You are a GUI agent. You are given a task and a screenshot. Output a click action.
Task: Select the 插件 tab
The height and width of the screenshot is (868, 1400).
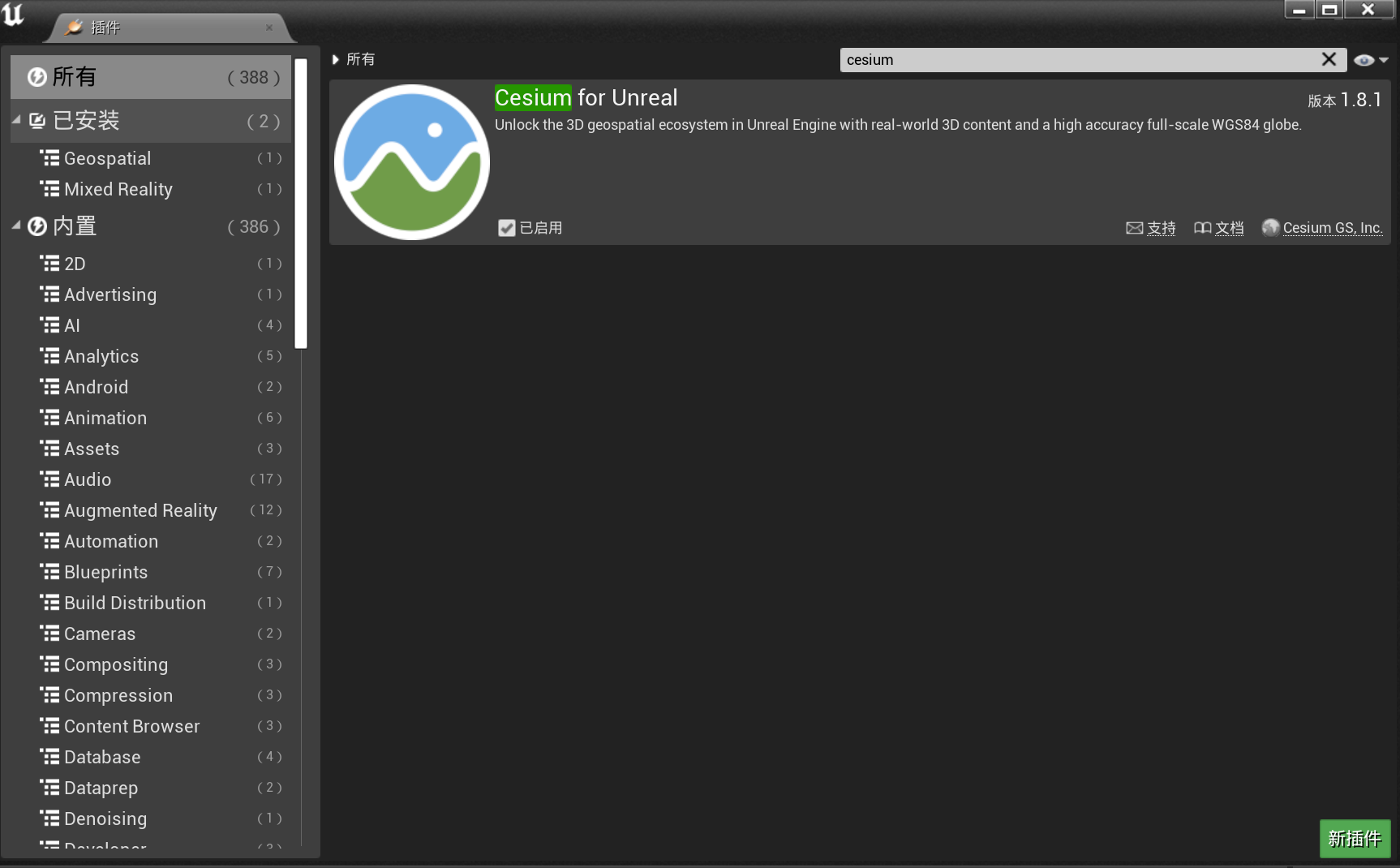tap(170, 28)
